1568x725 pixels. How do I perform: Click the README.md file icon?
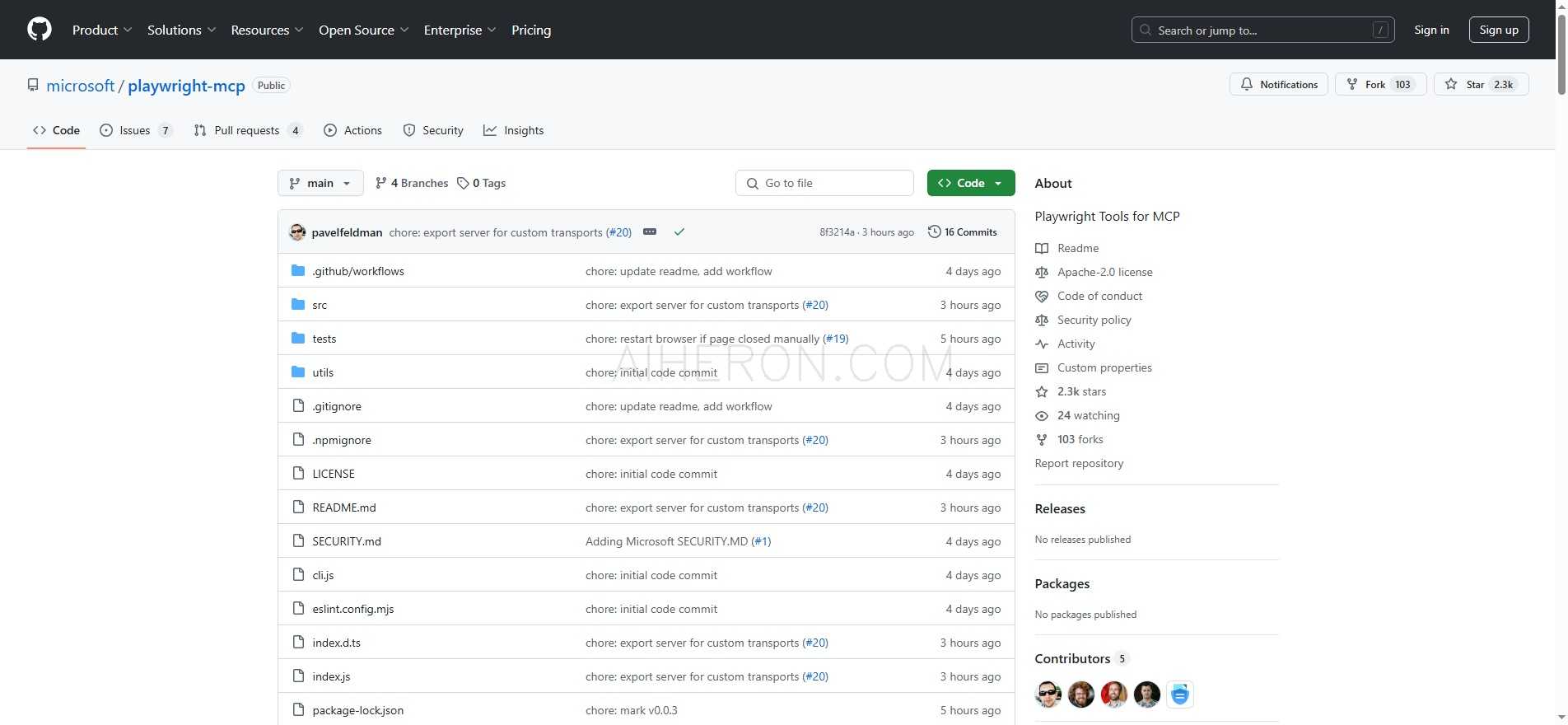[298, 507]
